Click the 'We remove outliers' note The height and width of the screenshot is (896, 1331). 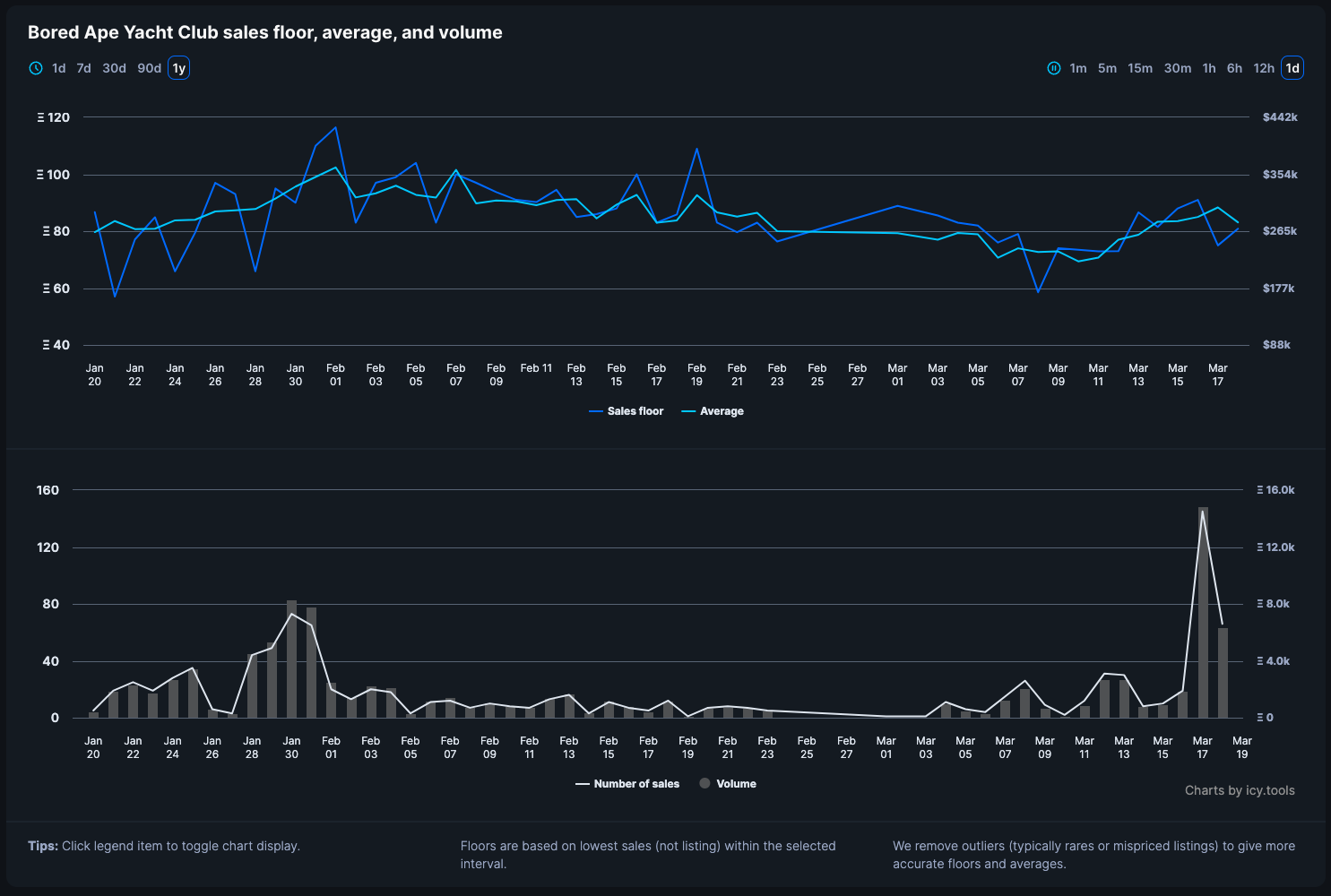[1093, 855]
